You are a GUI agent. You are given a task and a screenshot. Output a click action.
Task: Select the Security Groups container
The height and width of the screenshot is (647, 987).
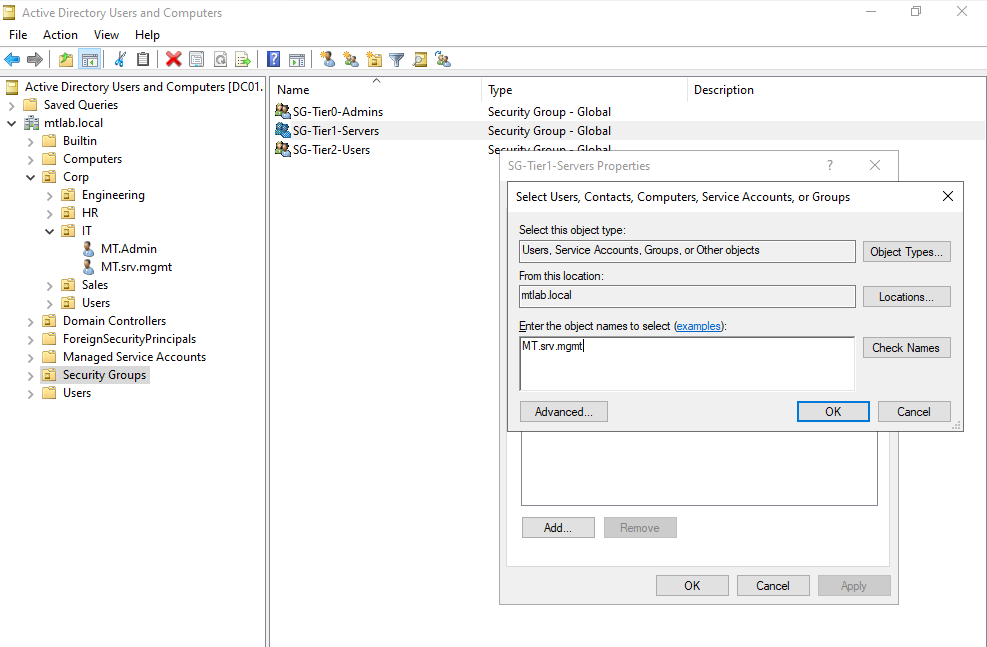click(x=104, y=374)
